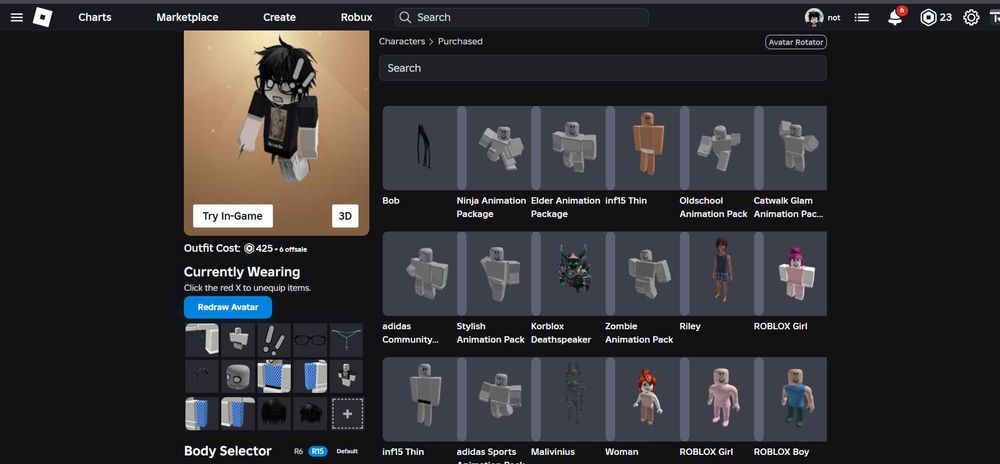Click the black glasses item in Currently Wearing
The height and width of the screenshot is (464, 1000).
tap(311, 340)
